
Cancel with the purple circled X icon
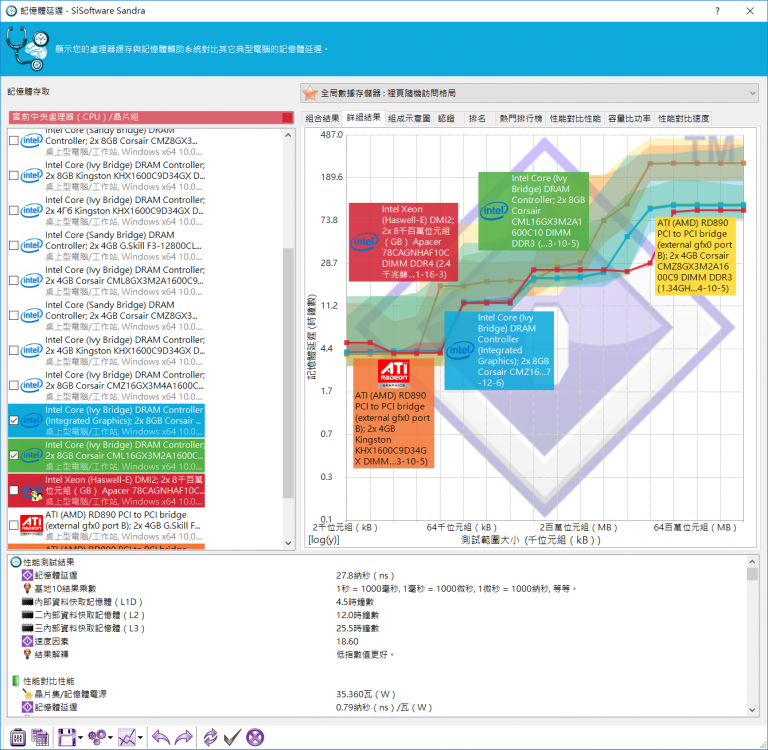coord(255,737)
